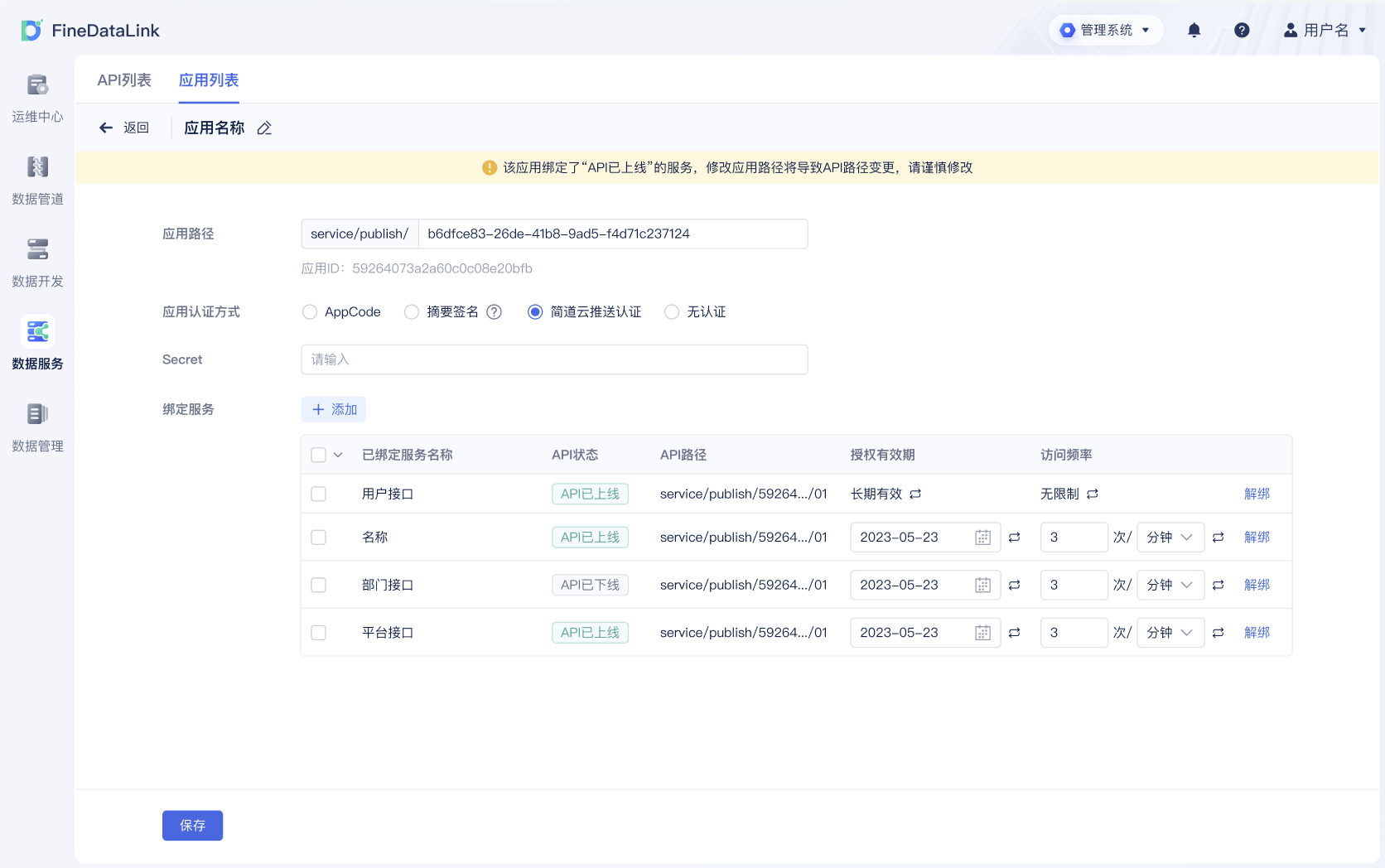
Task: Click frequency switch icon in 部门接口 row
Action: (1219, 586)
